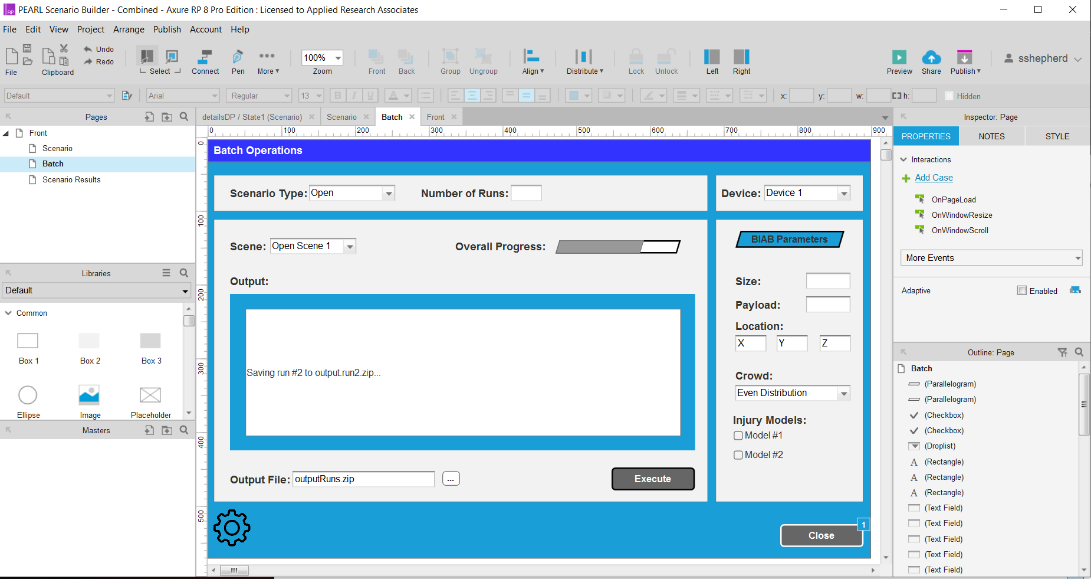Click the Add Case link
The image size is (1091, 579).
tap(934, 178)
